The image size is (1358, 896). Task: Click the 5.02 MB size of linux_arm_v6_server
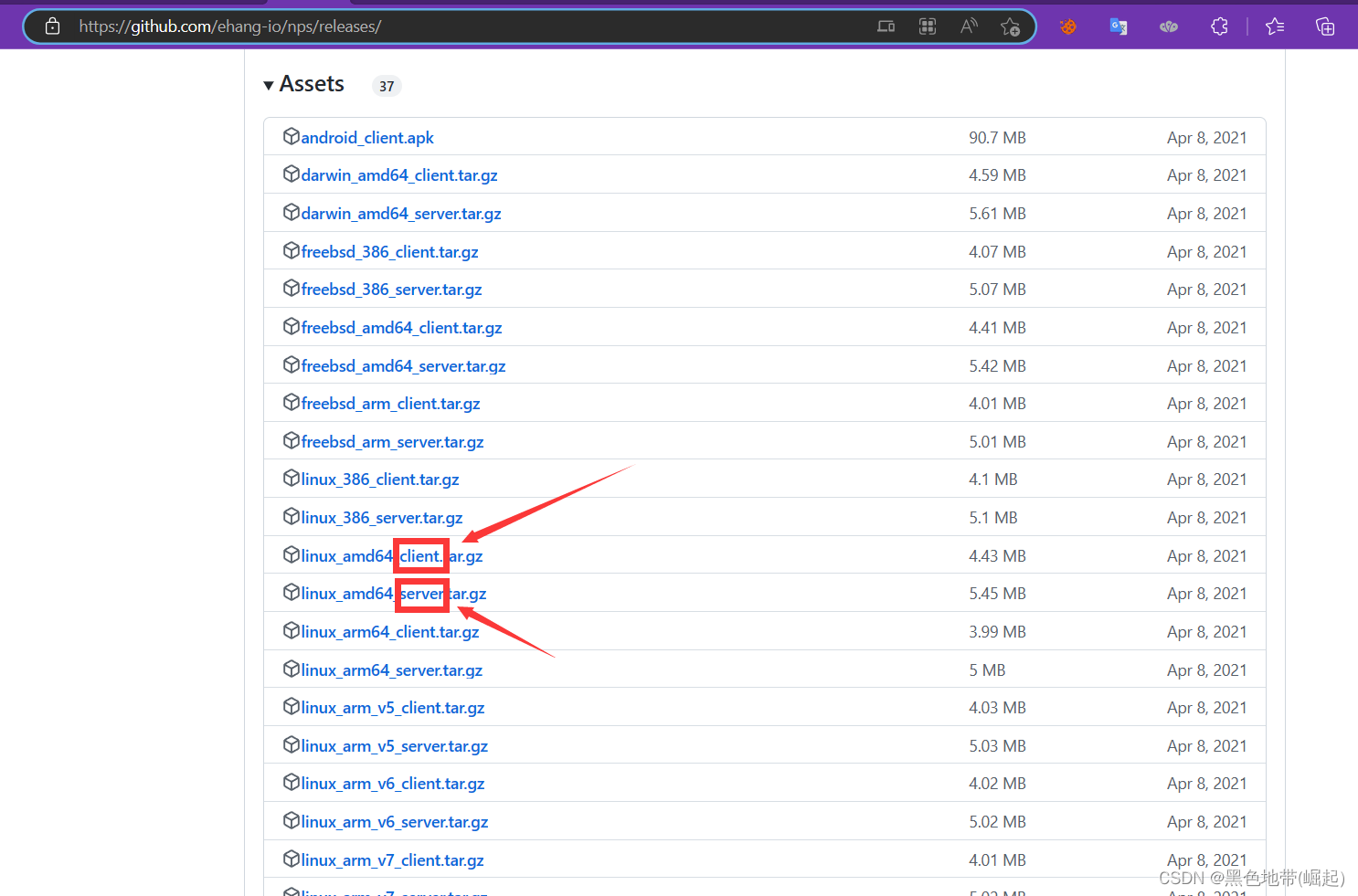coord(997,822)
